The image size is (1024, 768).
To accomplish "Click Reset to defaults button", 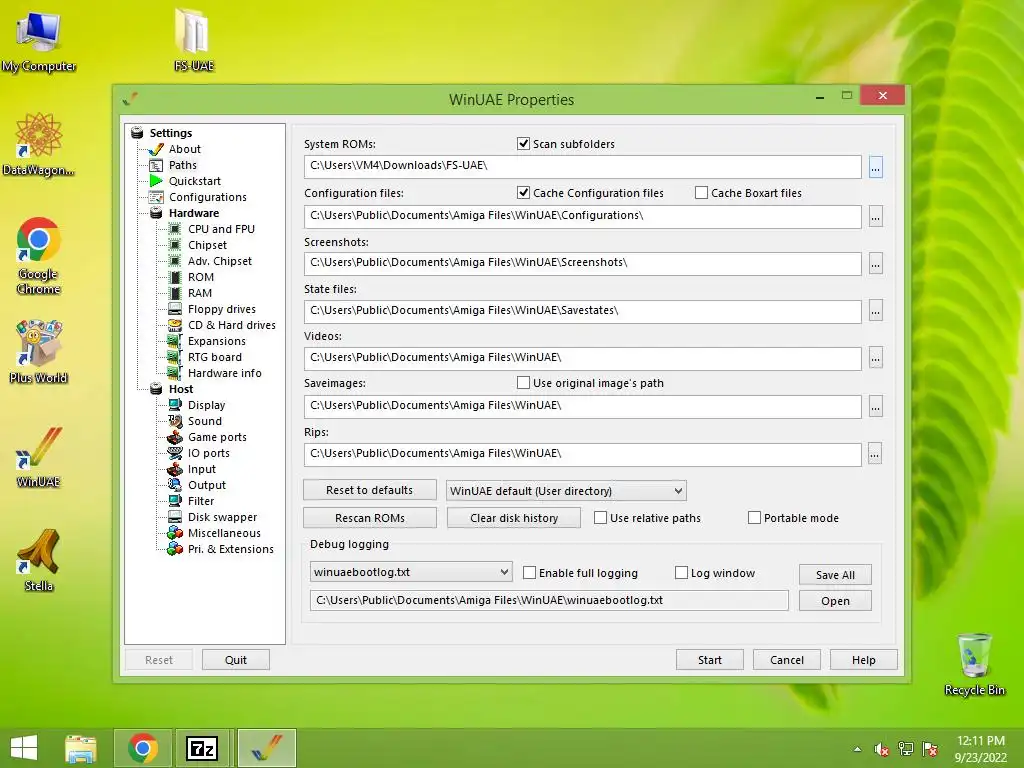I will [370, 490].
